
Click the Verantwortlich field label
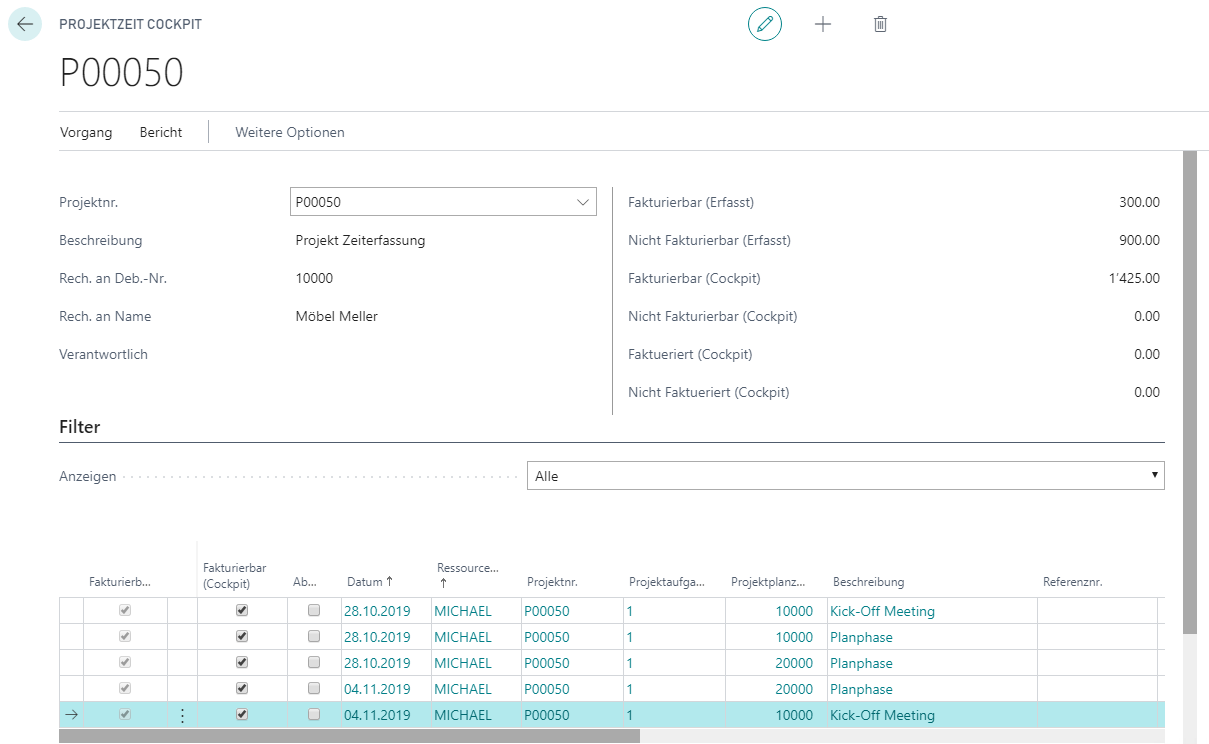pyautogui.click(x=104, y=354)
